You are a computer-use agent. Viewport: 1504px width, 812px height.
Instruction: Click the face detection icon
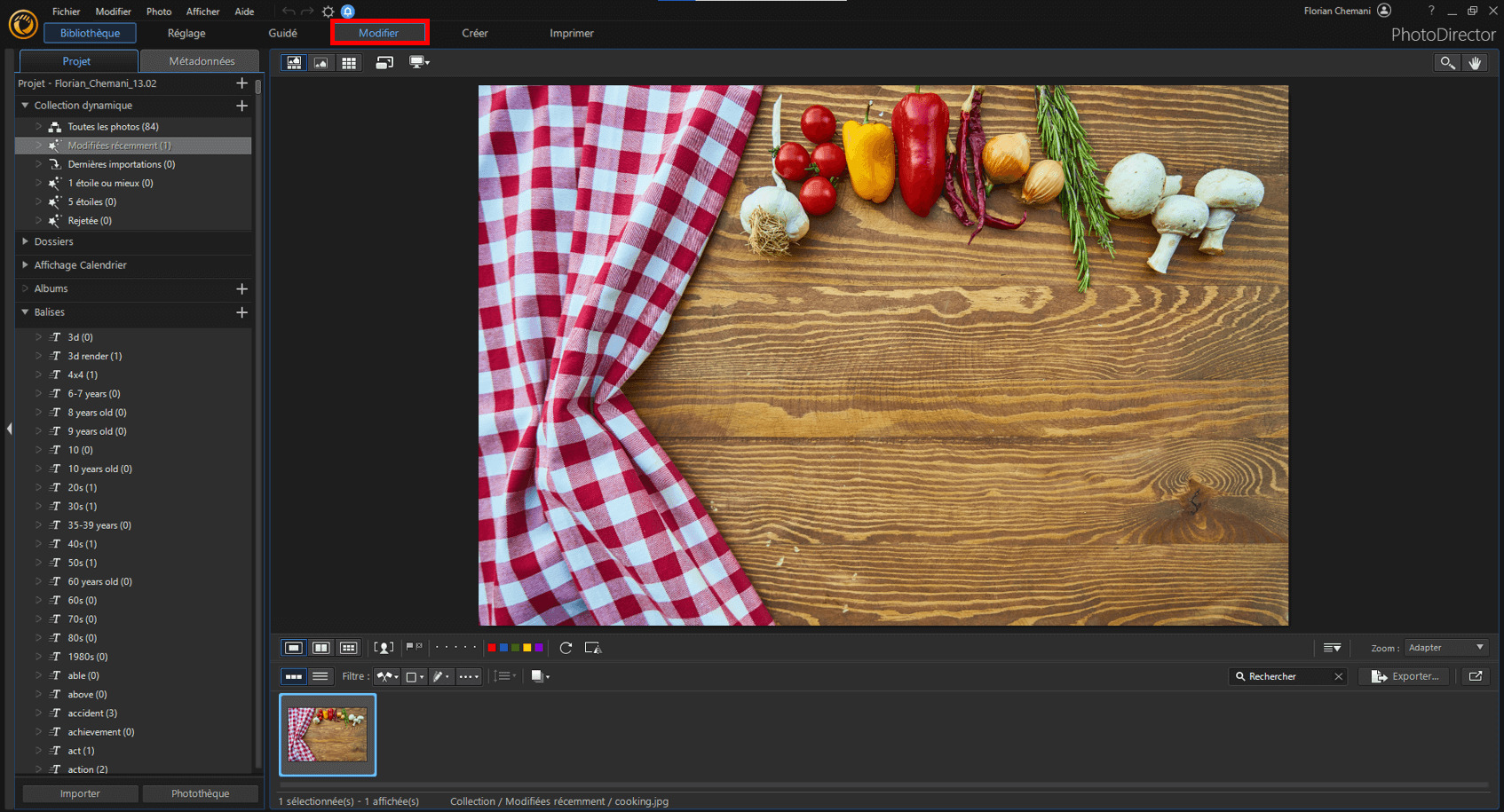pos(384,648)
